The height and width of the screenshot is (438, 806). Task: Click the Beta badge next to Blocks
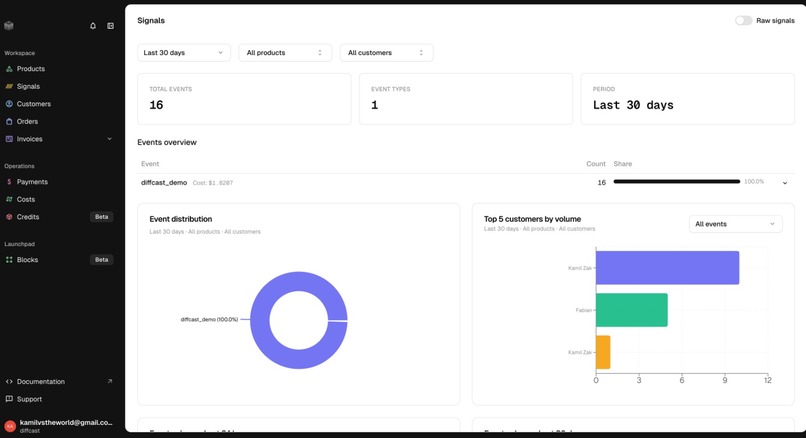coord(102,260)
